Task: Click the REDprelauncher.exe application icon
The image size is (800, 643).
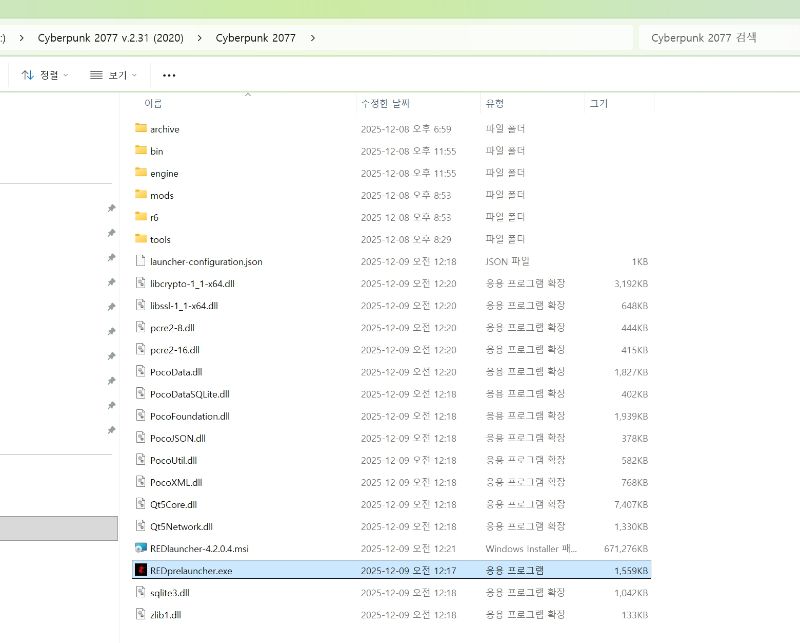Action: click(x=141, y=570)
